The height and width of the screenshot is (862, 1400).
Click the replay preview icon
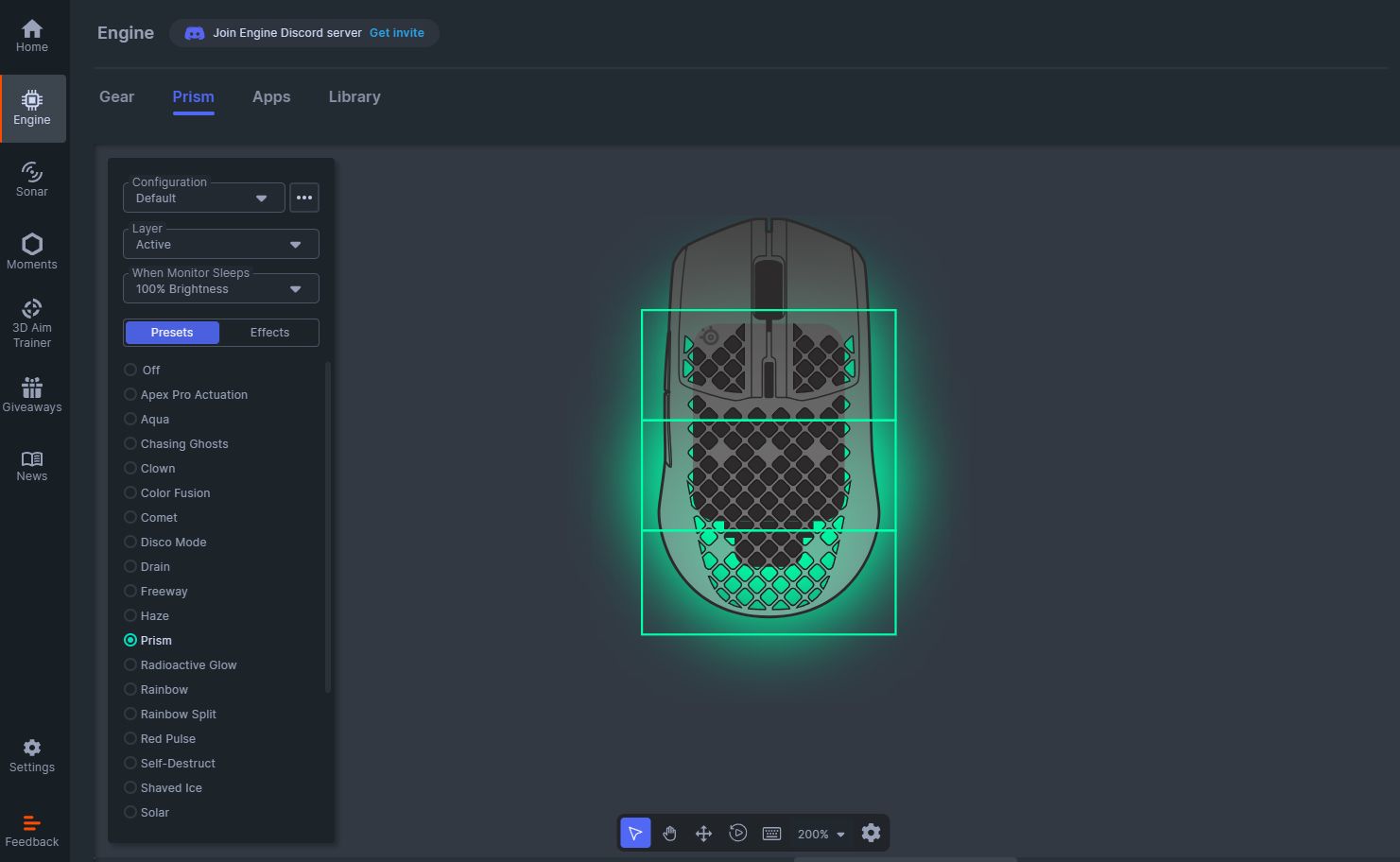(x=738, y=833)
